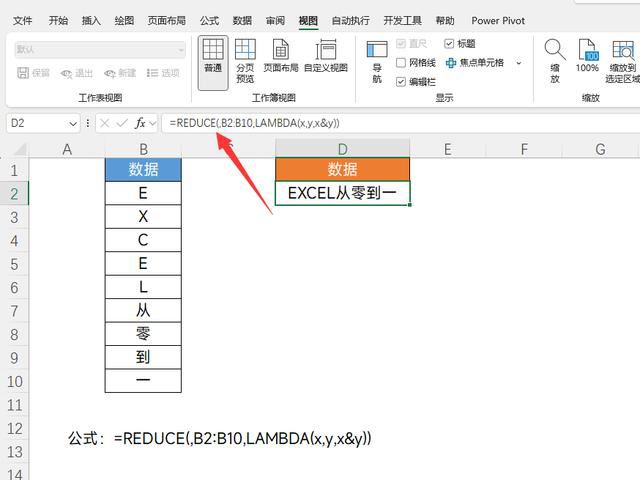This screenshot has height=480, width=640.
Task: Click the Keep (保留) sheet view button
Action: tap(33, 73)
